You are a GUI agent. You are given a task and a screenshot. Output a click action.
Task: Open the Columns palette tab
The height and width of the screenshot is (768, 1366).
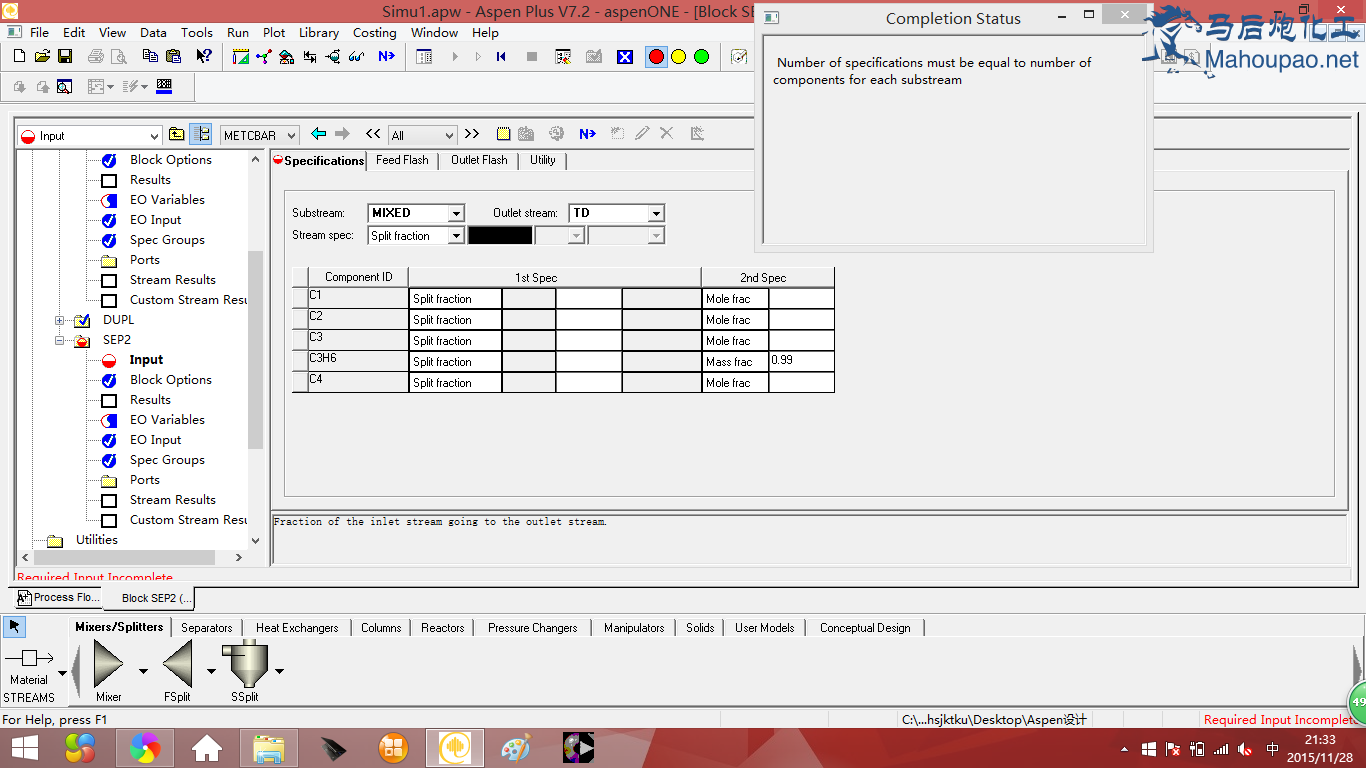point(381,628)
